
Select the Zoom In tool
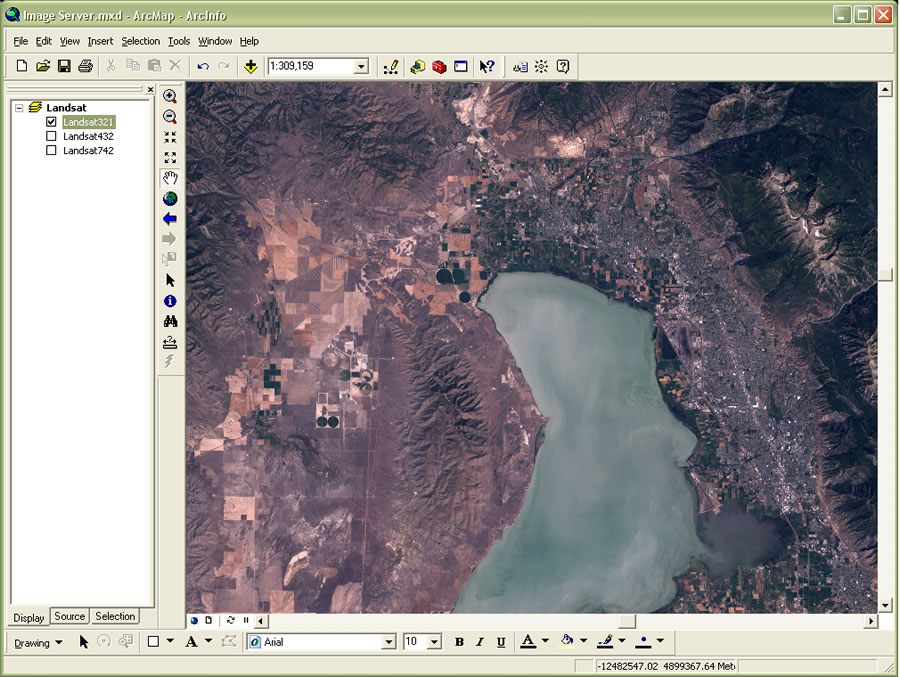click(170, 97)
